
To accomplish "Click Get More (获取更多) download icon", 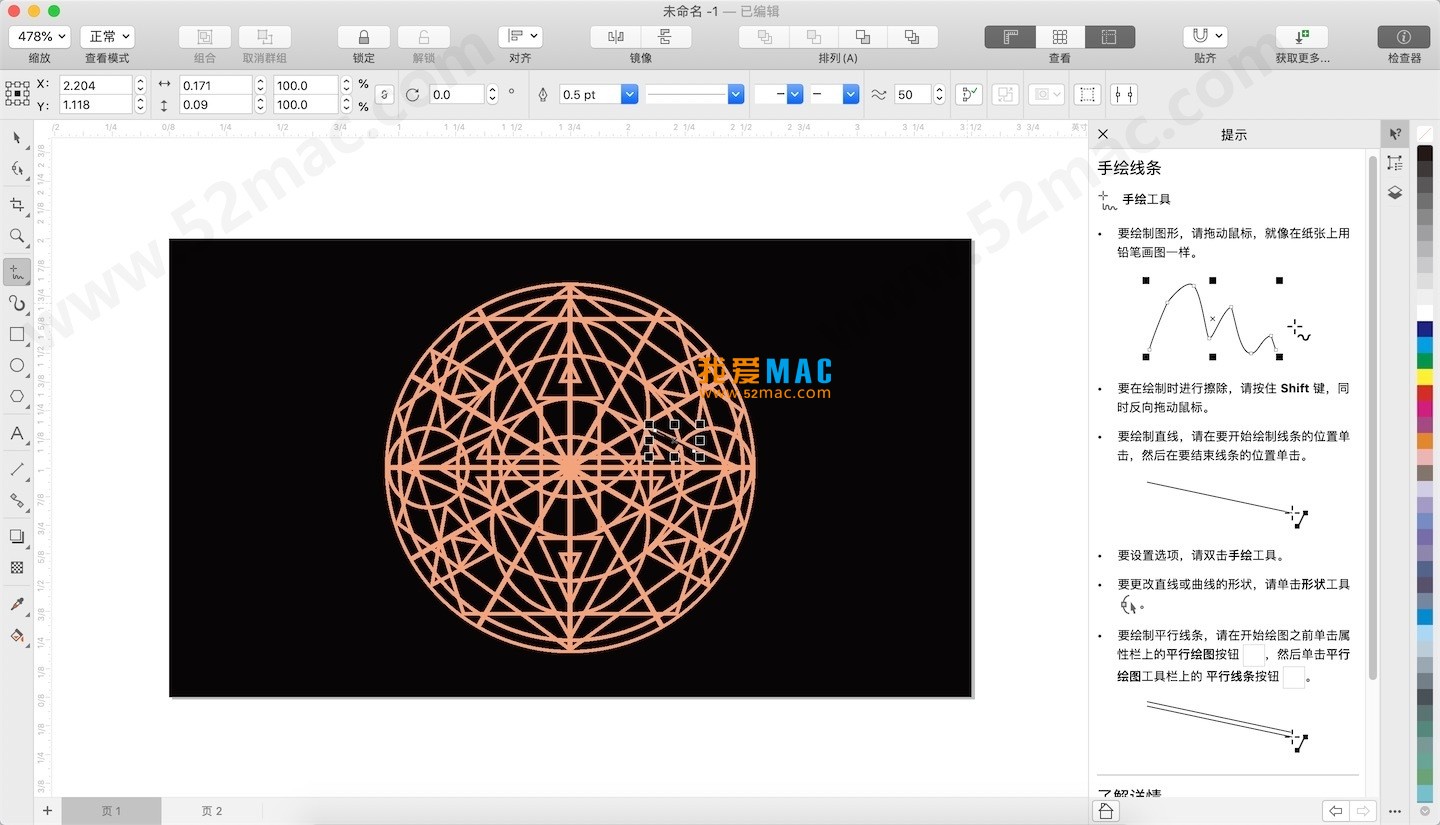I will pyautogui.click(x=1302, y=37).
